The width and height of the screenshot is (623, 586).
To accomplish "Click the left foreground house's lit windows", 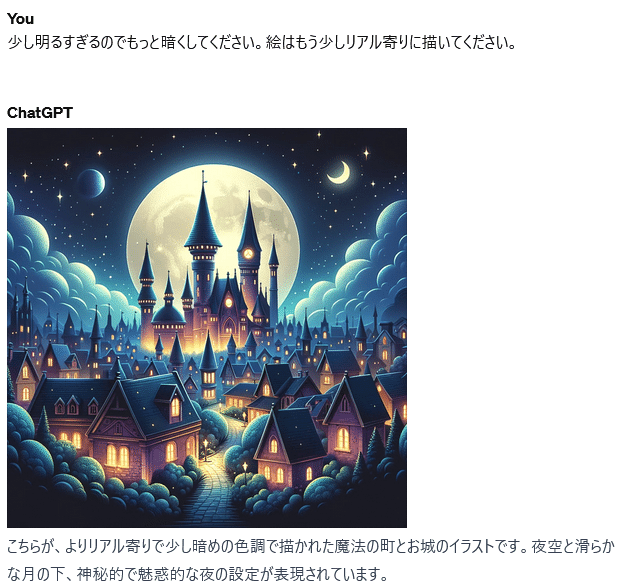I will coord(118,456).
